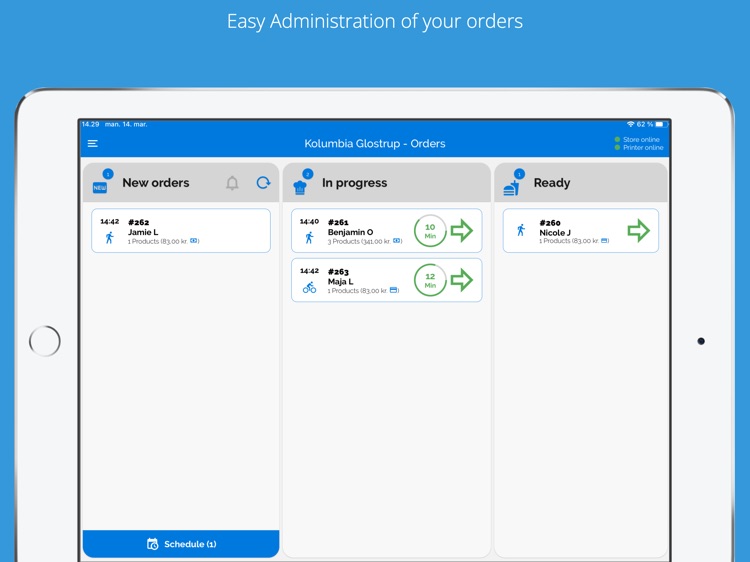Click the 3 Products (341.00 kr. text
This screenshot has width=750, height=562.
(x=359, y=242)
